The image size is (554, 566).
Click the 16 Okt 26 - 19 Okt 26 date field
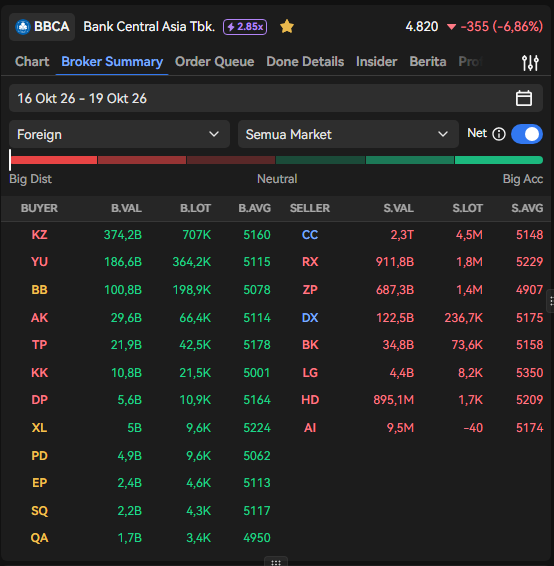(x=276, y=98)
